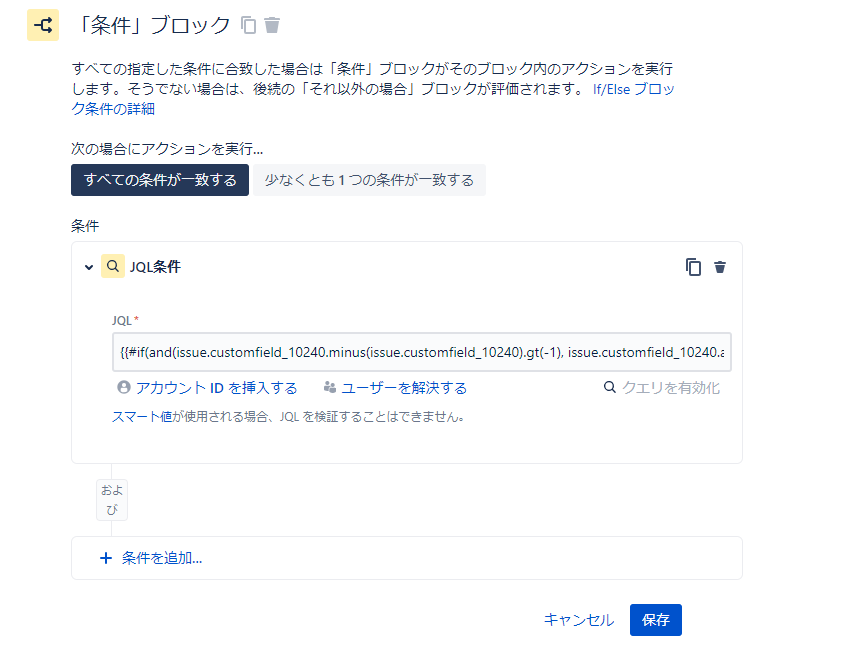Click inside the JQL input field
Image resolution: width=867 pixels, height=657 pixels.
tap(420, 352)
